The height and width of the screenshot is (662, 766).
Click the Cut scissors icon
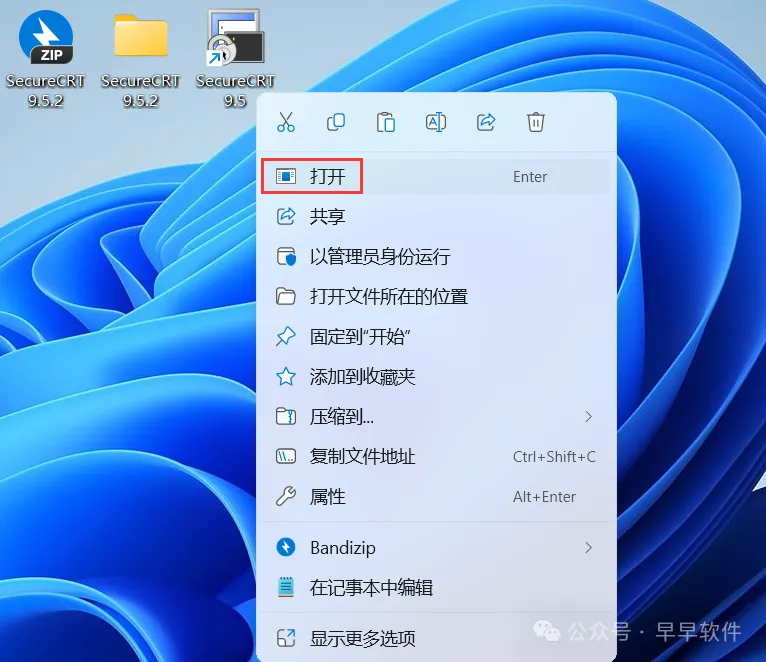tap(286, 122)
